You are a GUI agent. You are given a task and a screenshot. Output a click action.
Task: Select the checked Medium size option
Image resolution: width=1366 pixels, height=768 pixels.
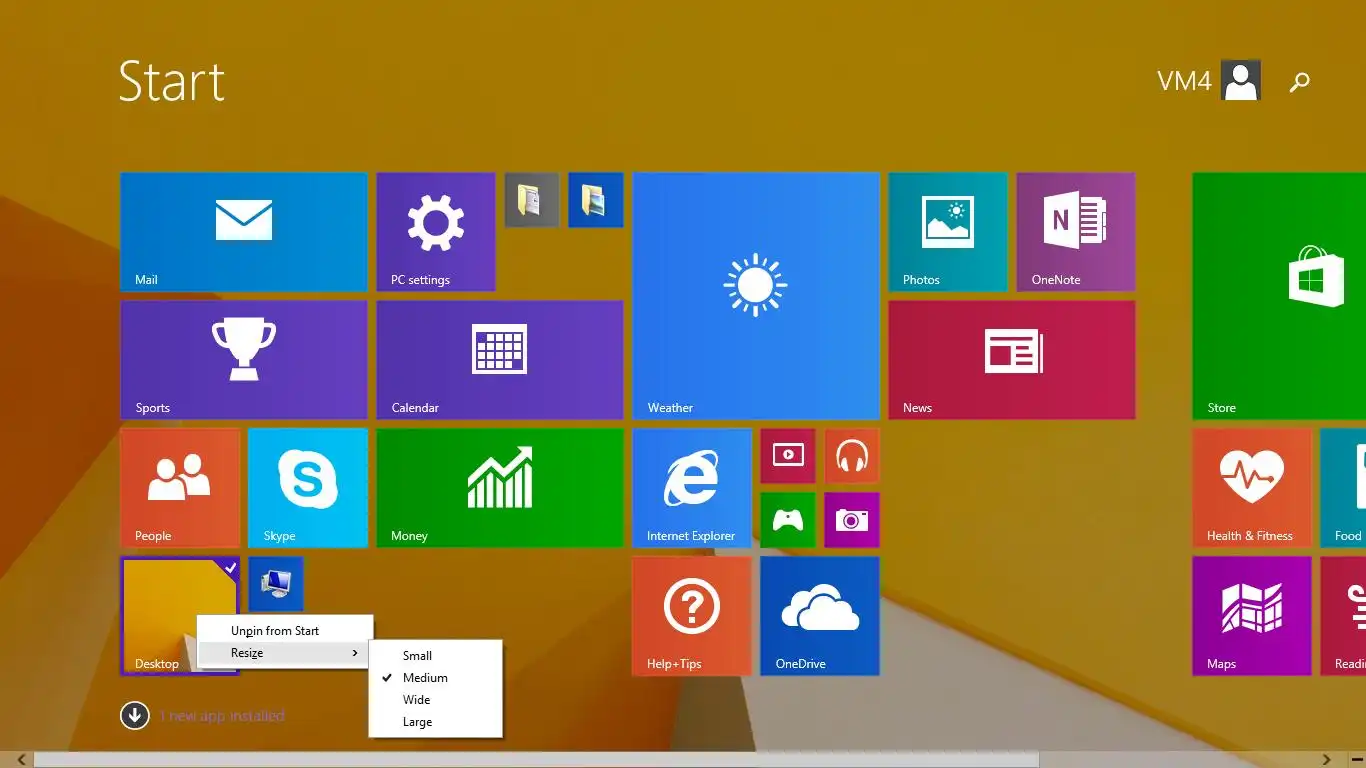coord(435,678)
